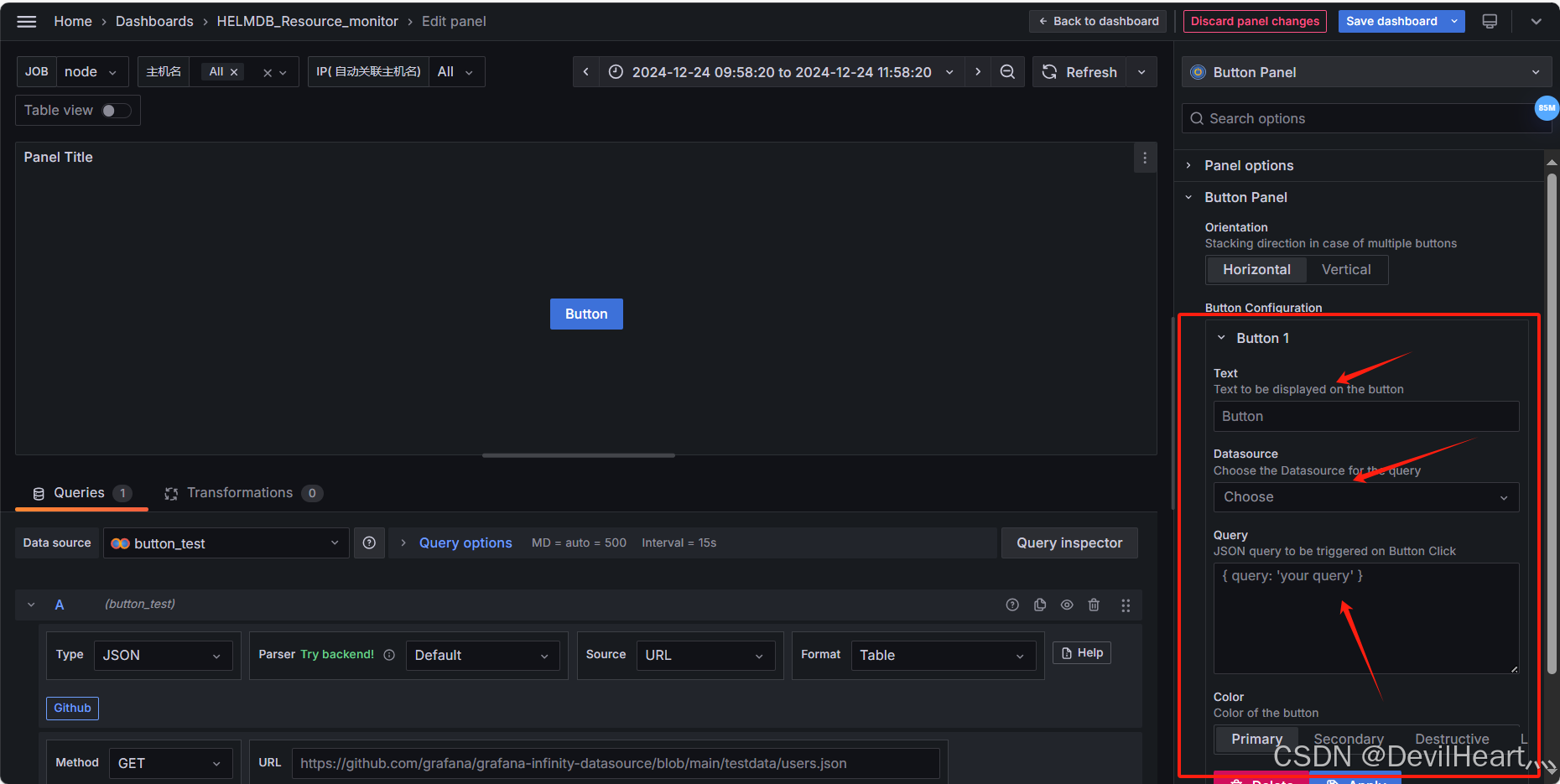Click the preview blue Button
Viewport: 1560px width, 784px height.
point(586,314)
